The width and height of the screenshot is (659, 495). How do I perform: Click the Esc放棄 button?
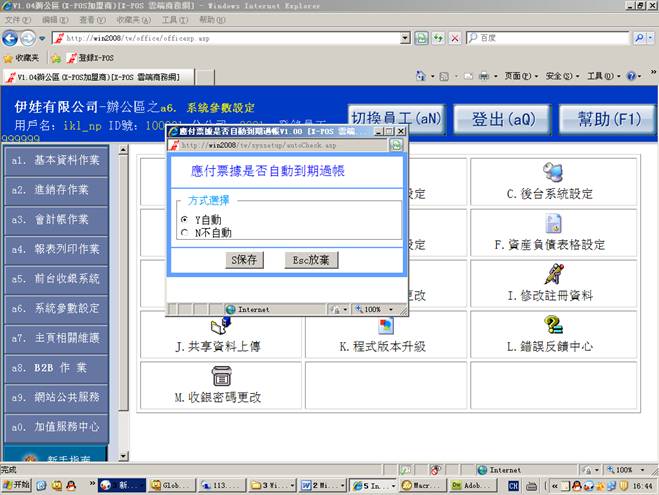[311, 260]
